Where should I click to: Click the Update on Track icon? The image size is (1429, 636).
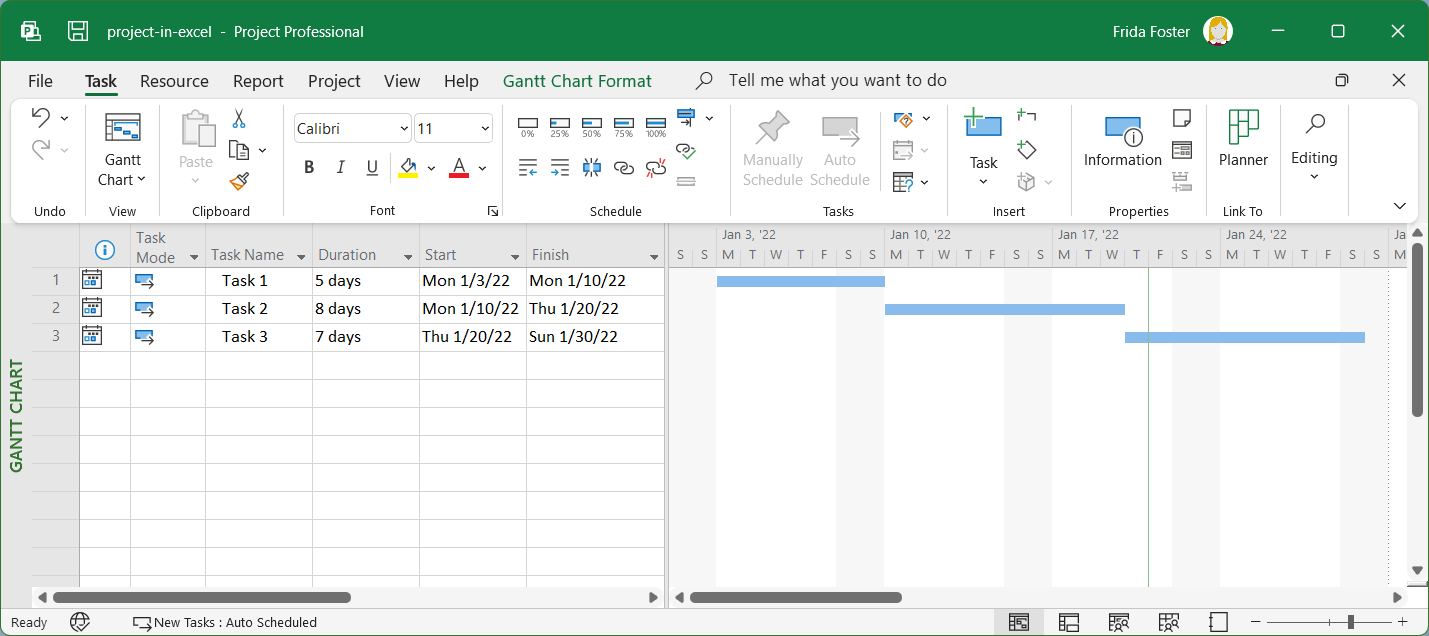tap(686, 118)
